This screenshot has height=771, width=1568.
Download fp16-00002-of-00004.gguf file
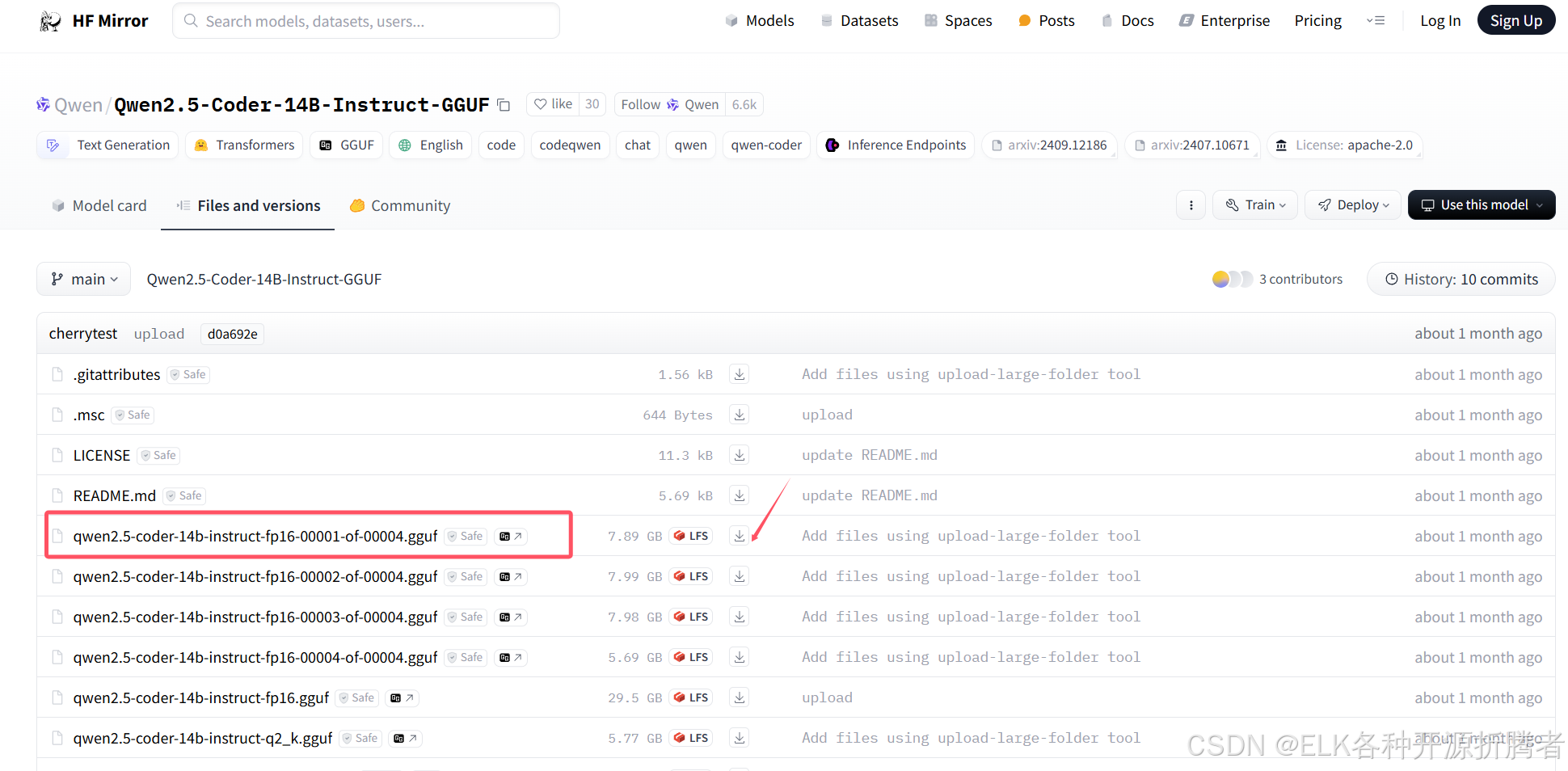point(739,576)
